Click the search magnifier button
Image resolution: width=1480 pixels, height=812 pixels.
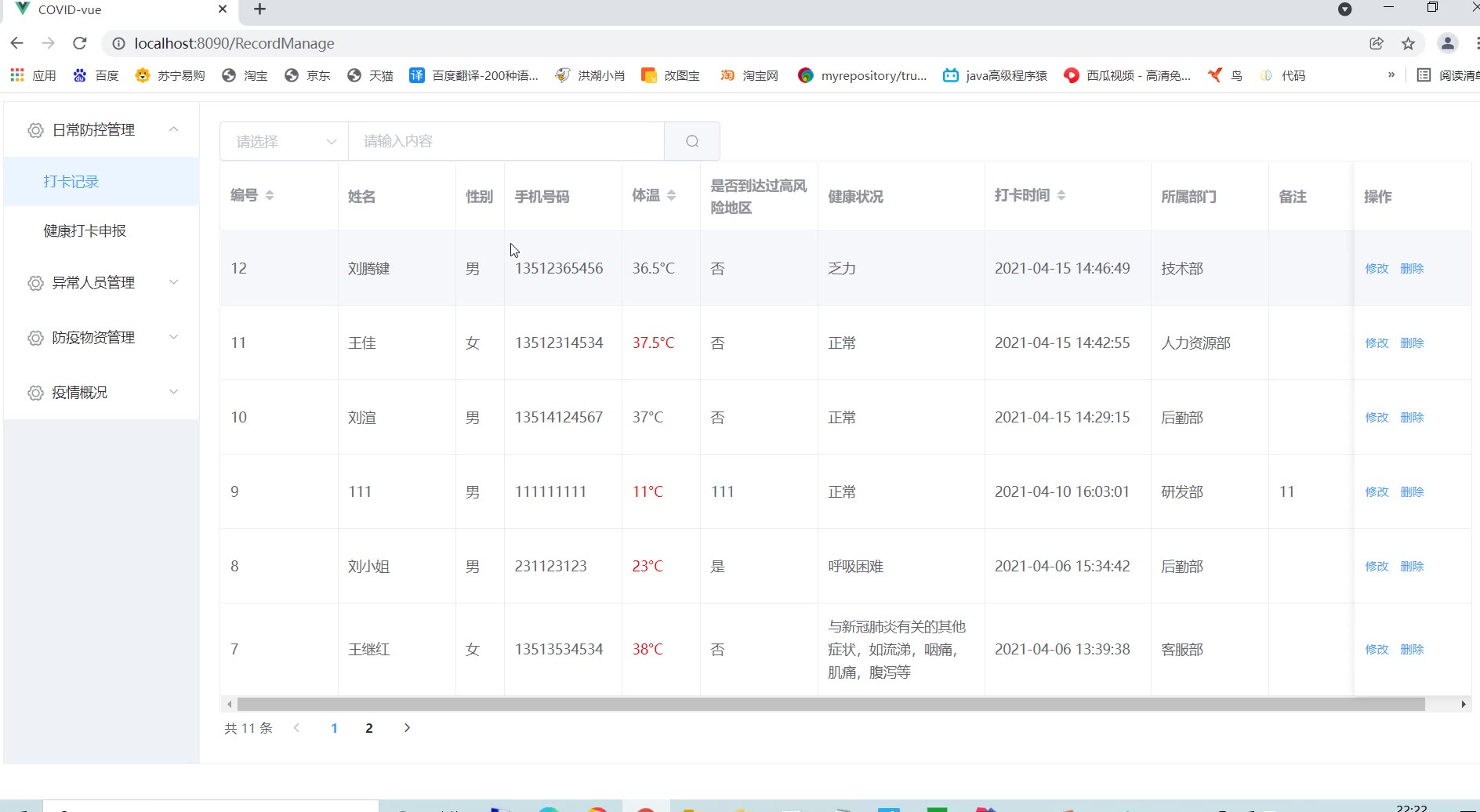coord(692,141)
